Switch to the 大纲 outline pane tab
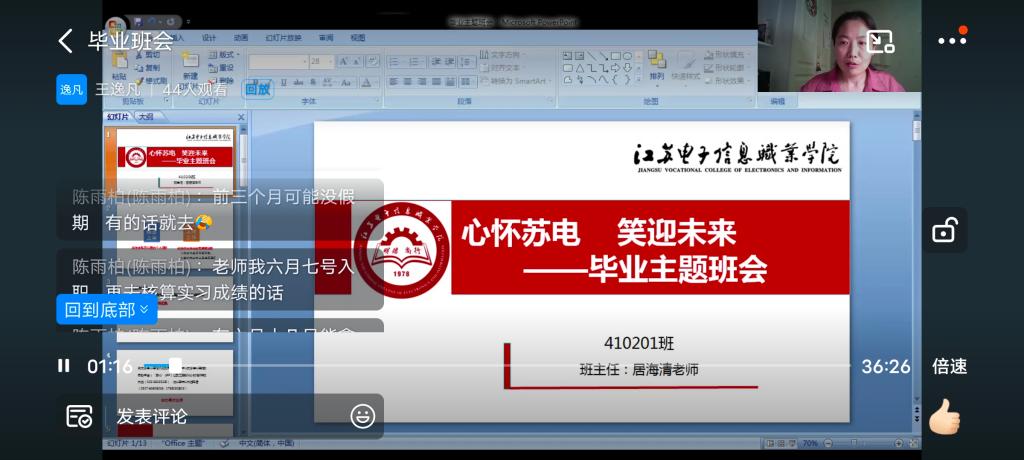Image resolution: width=1024 pixels, height=460 pixels. tap(146, 117)
